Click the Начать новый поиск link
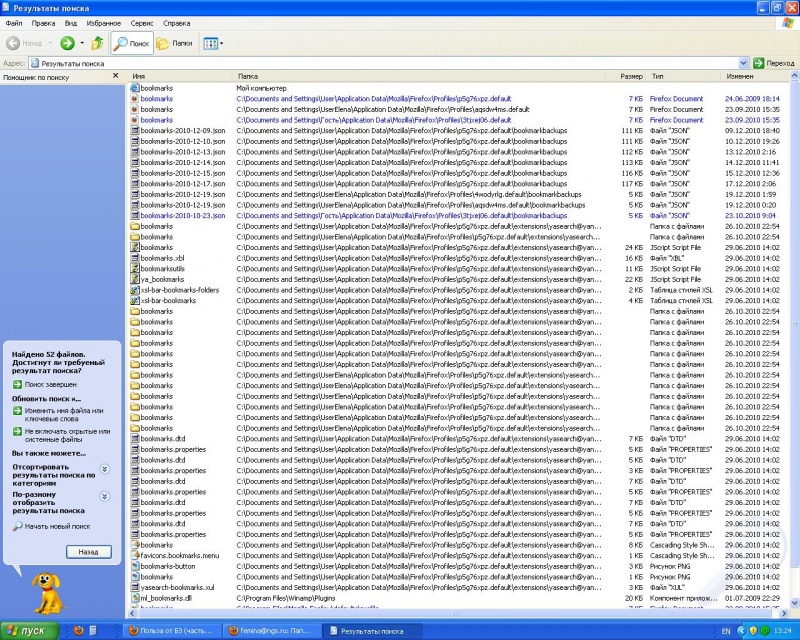This screenshot has width=800, height=640. (57, 526)
